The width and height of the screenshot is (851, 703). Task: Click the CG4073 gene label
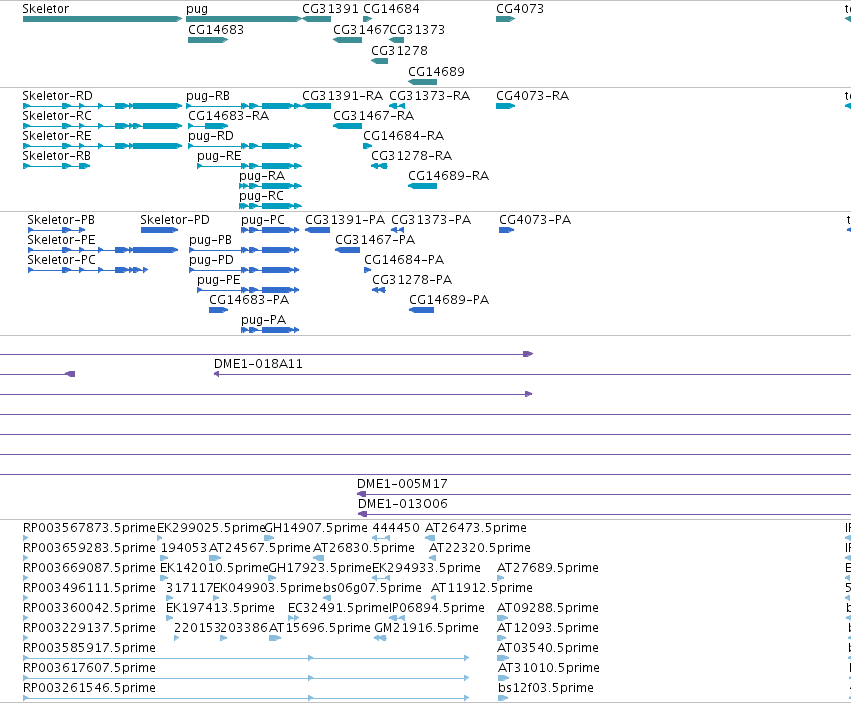(519, 9)
